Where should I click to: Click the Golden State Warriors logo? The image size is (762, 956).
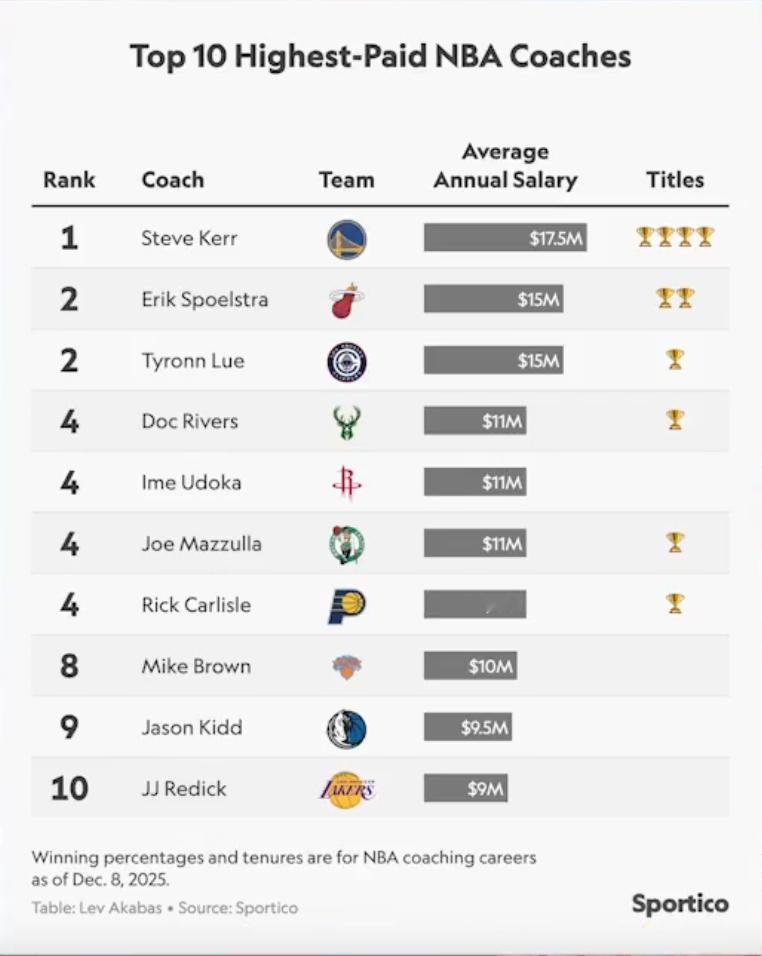(346, 239)
